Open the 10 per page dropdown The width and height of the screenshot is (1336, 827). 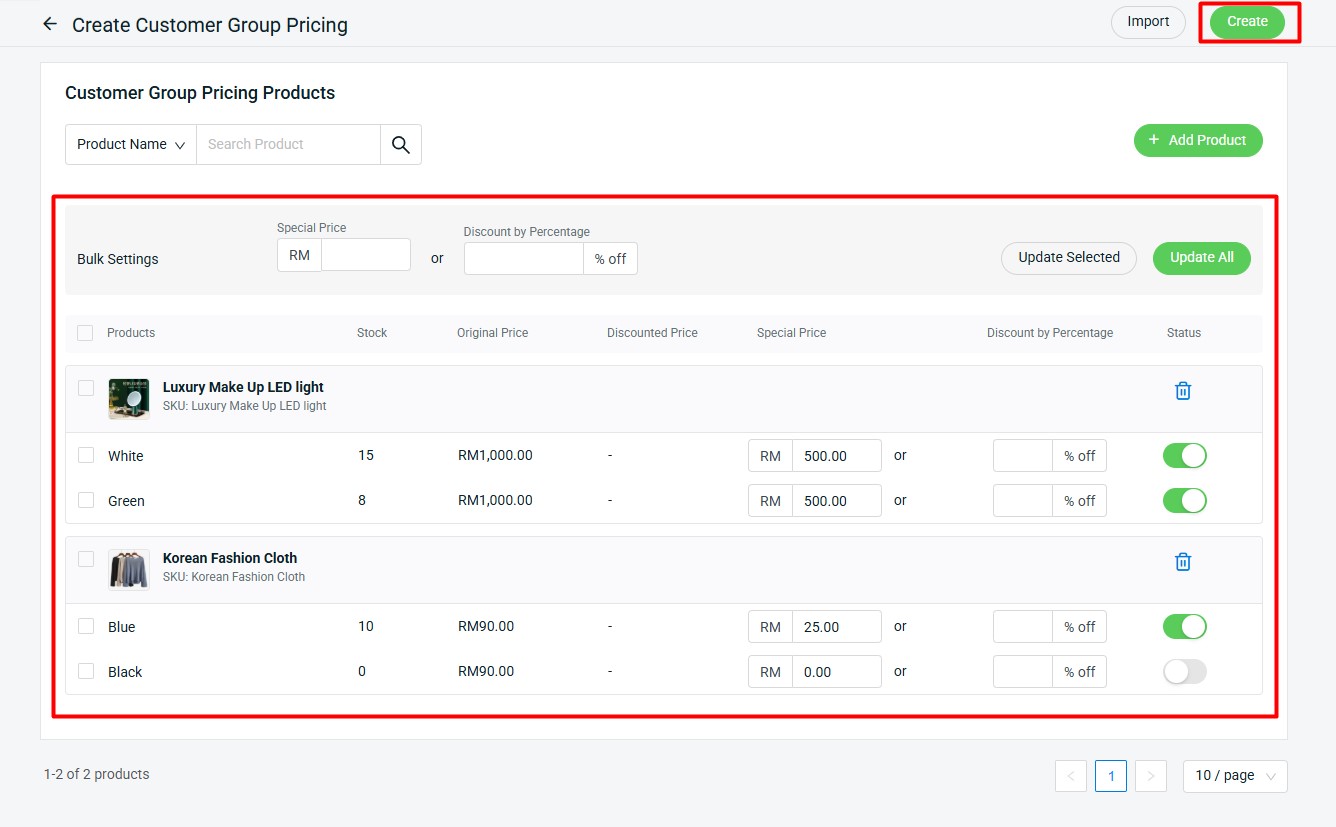[x=1234, y=775]
